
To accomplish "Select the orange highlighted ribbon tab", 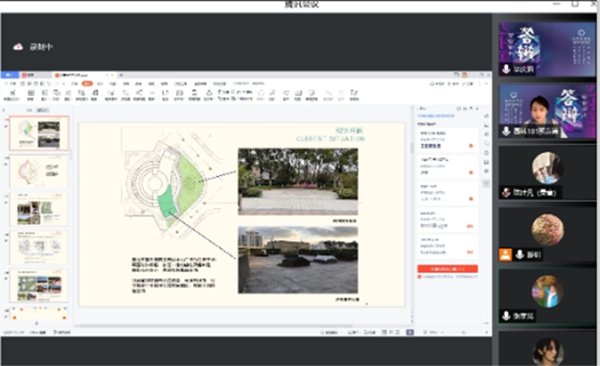I will (x=87, y=83).
